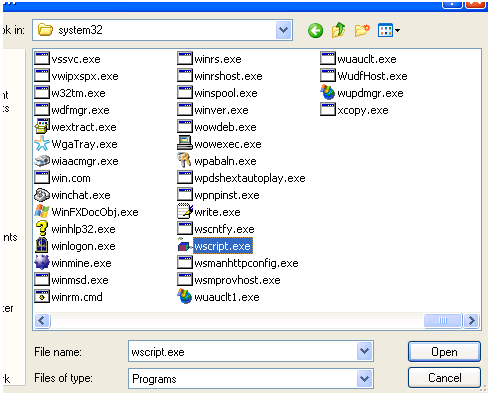Select the wupdmgr.exe update icon
The width and height of the screenshot is (490, 395).
point(327,93)
